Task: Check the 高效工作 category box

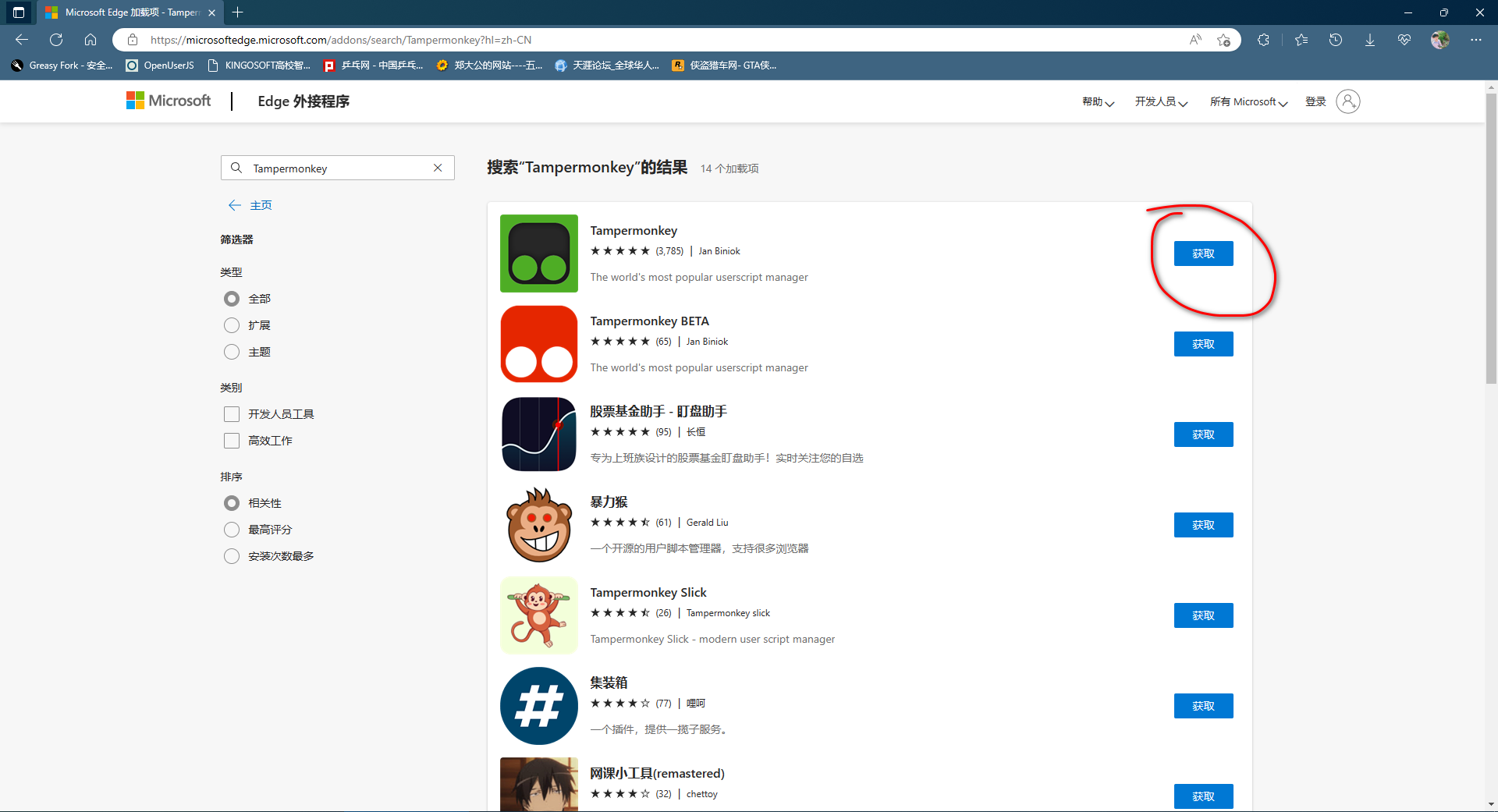Action: click(232, 441)
